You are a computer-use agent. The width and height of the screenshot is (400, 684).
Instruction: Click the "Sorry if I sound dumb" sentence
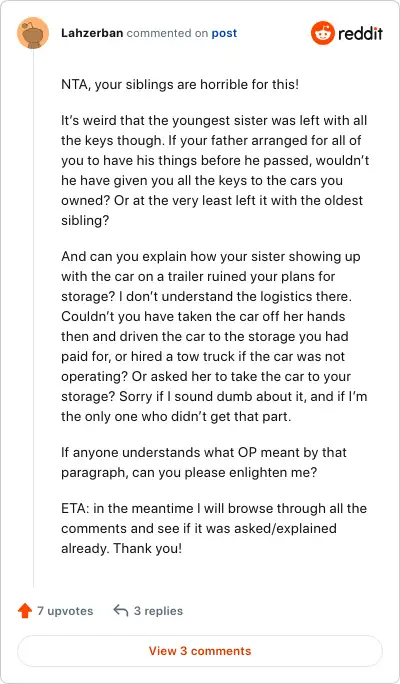click(214, 407)
